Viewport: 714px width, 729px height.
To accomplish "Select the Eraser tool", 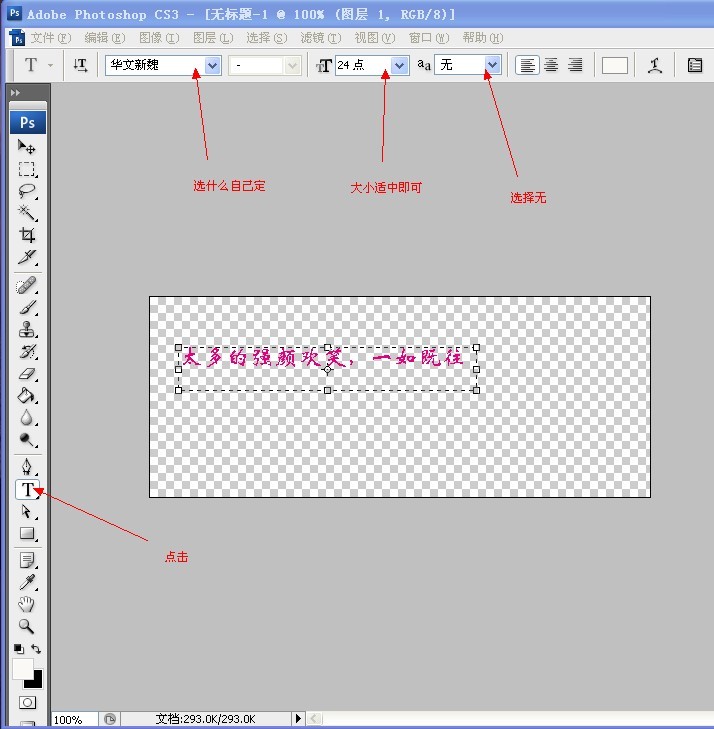I will (26, 374).
